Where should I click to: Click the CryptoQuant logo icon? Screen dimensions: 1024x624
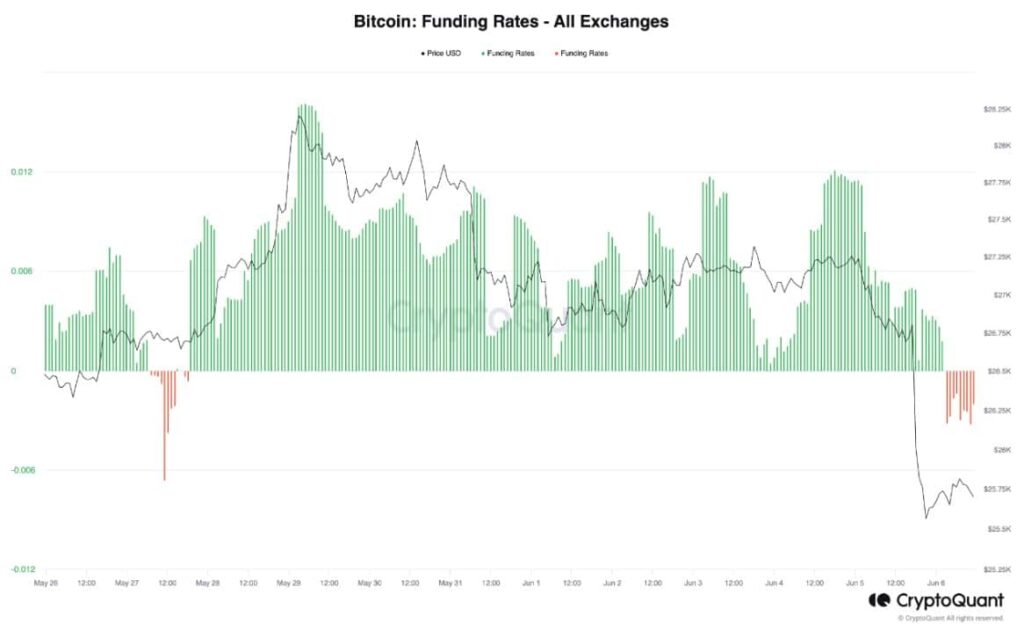point(879,600)
